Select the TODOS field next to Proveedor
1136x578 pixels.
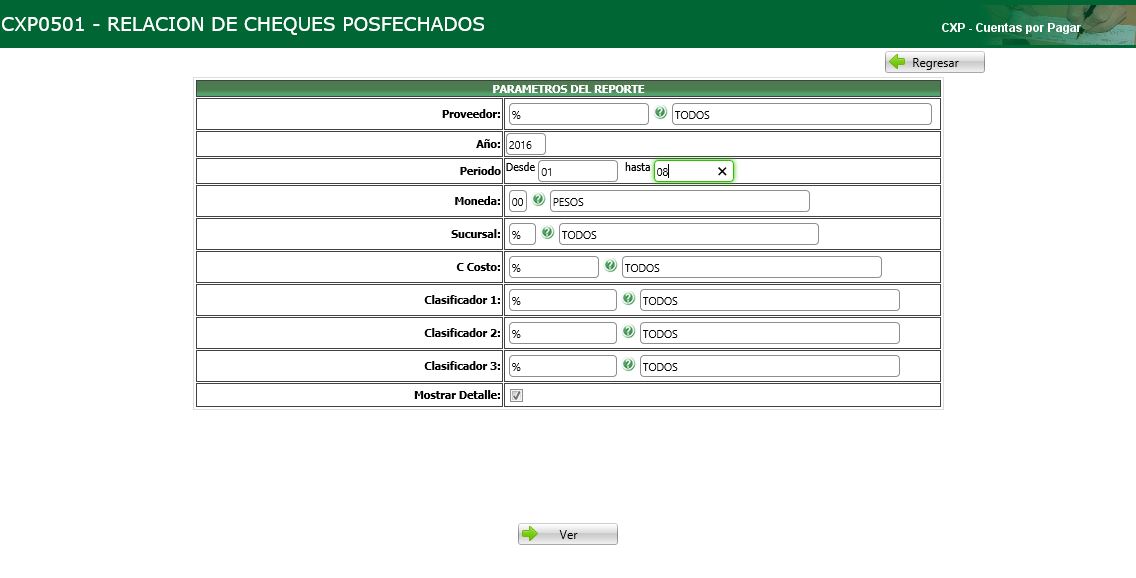tap(805, 113)
